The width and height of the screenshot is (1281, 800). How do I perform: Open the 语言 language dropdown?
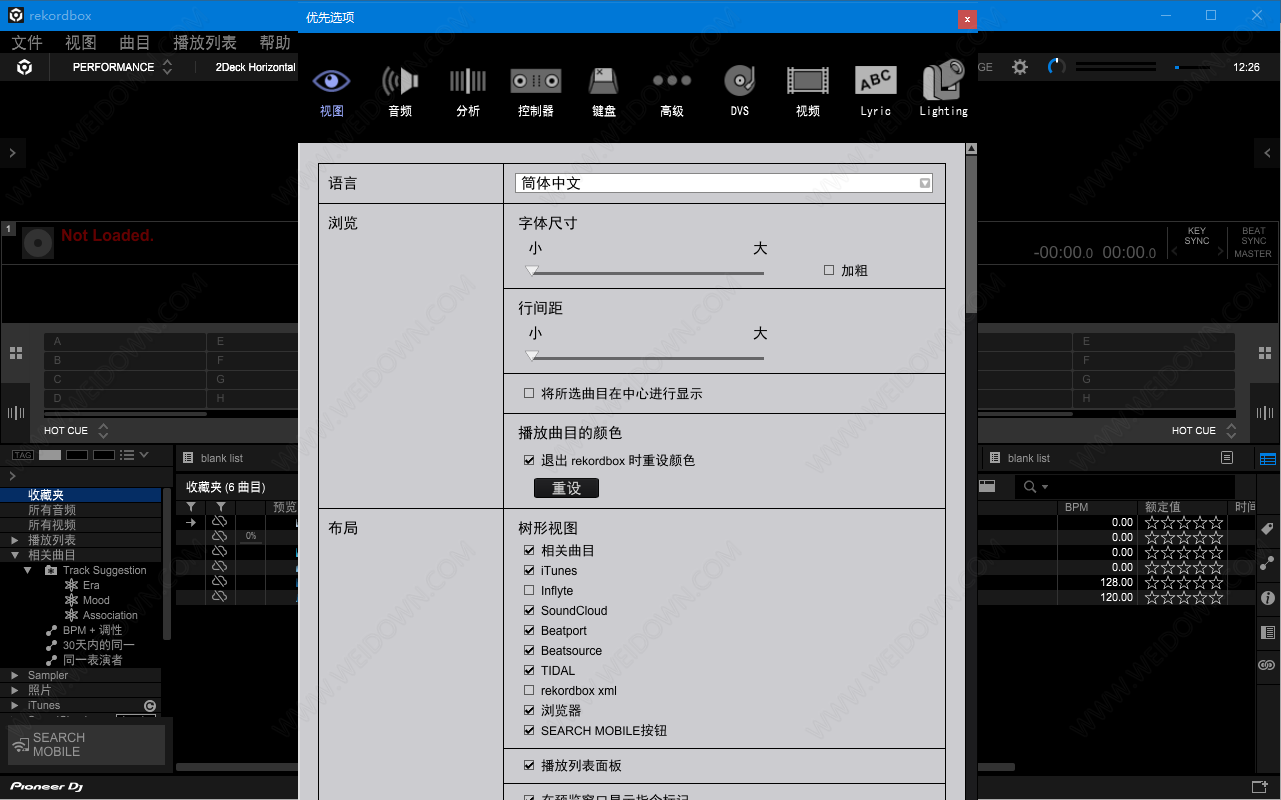tap(724, 183)
